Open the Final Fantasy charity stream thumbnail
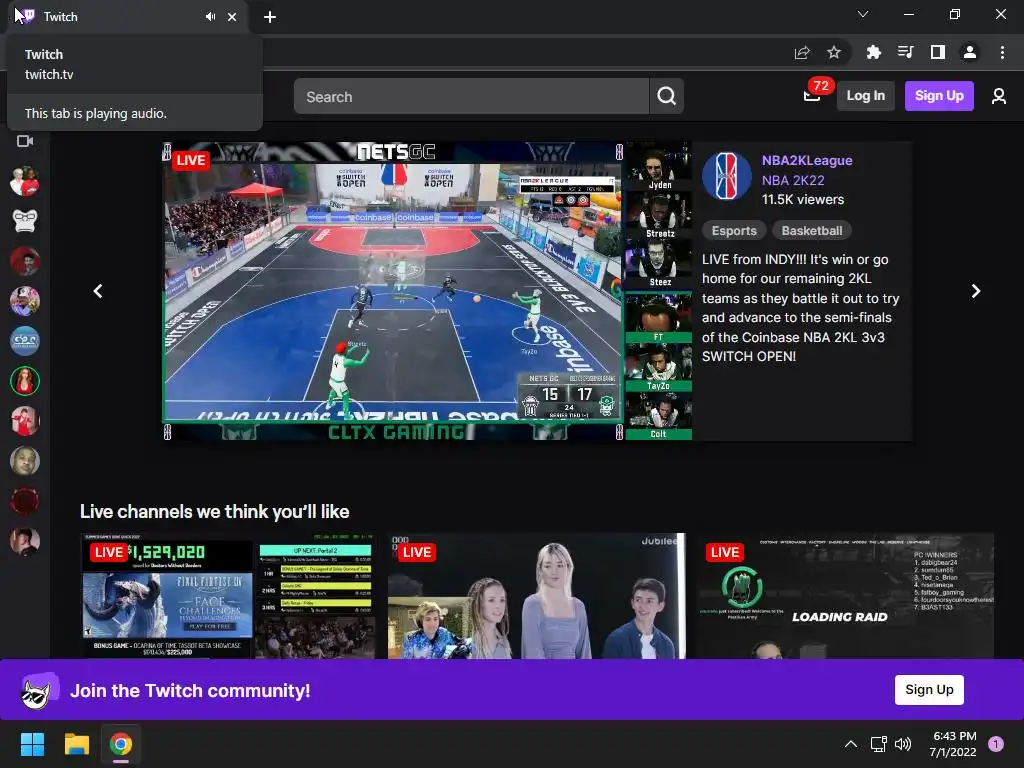The image size is (1024, 768). click(x=229, y=596)
